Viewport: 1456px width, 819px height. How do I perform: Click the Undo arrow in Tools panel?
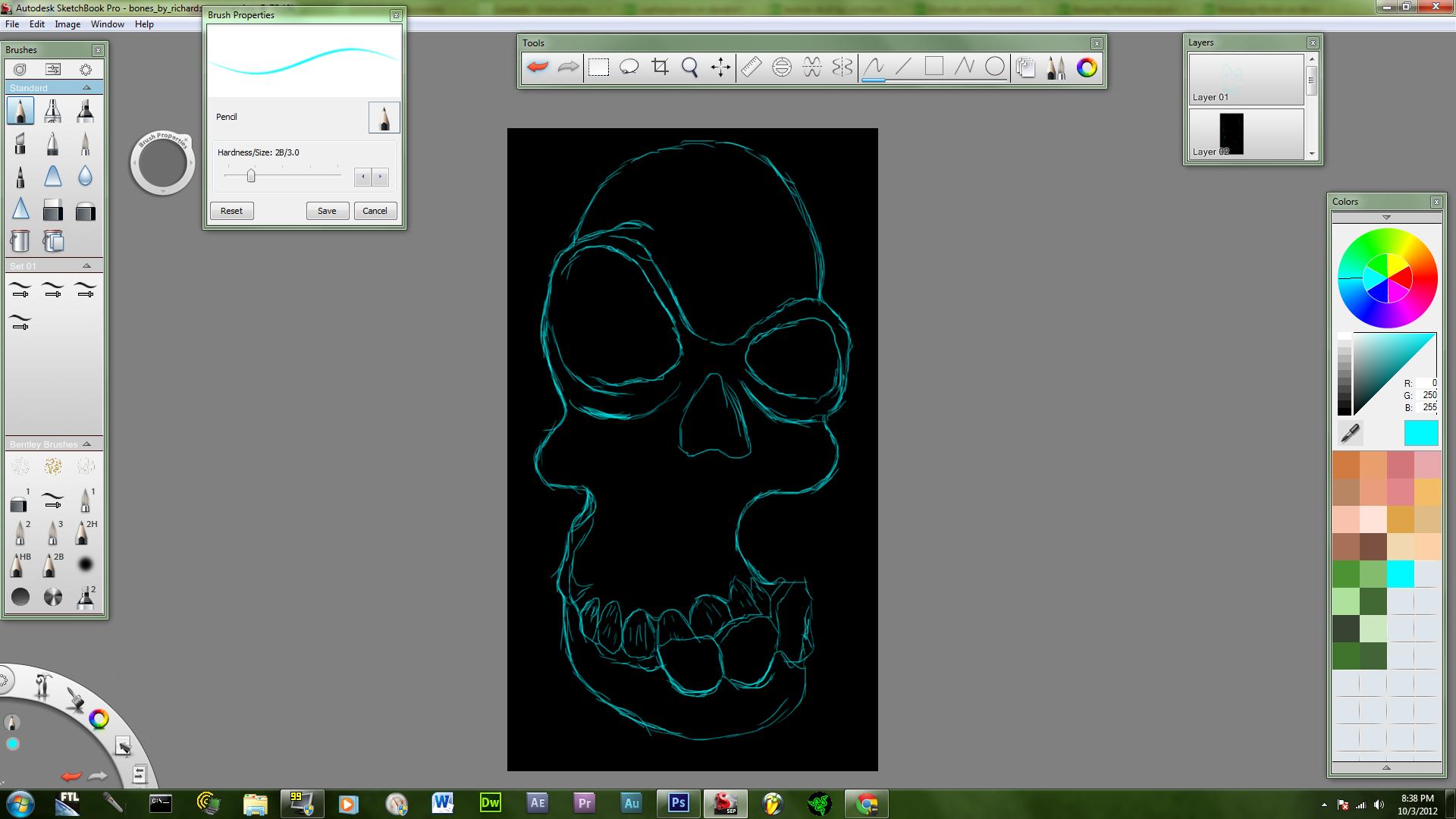[538, 67]
